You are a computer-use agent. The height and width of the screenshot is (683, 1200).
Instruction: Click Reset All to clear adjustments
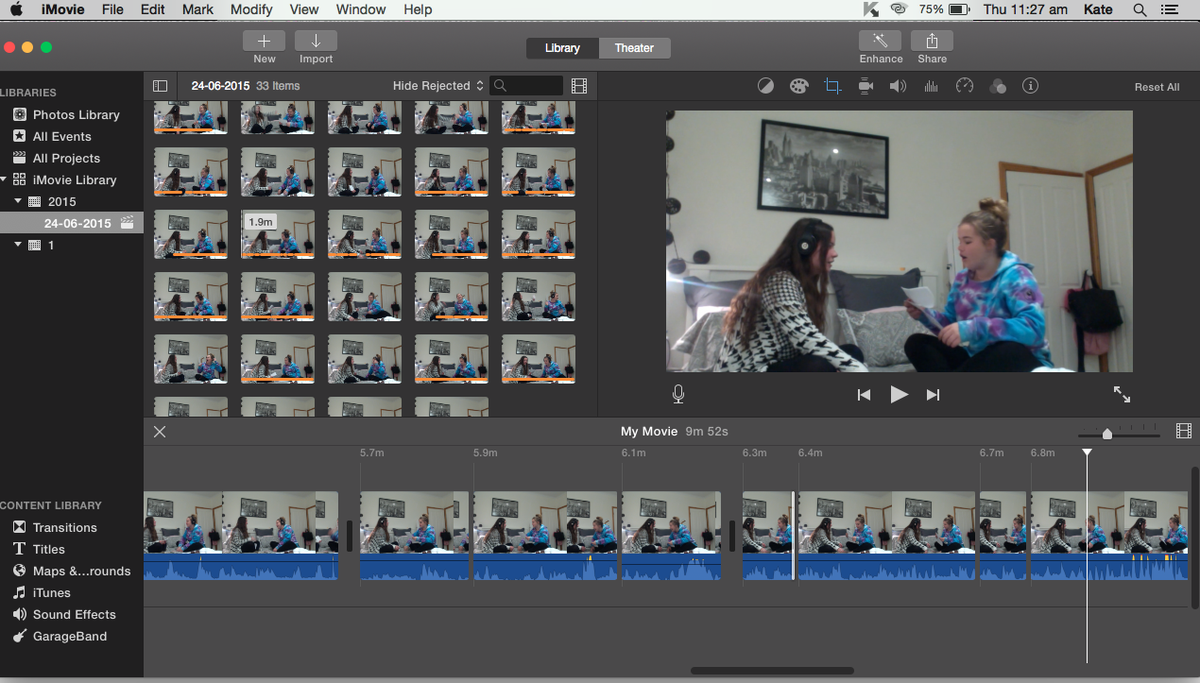coord(1156,87)
